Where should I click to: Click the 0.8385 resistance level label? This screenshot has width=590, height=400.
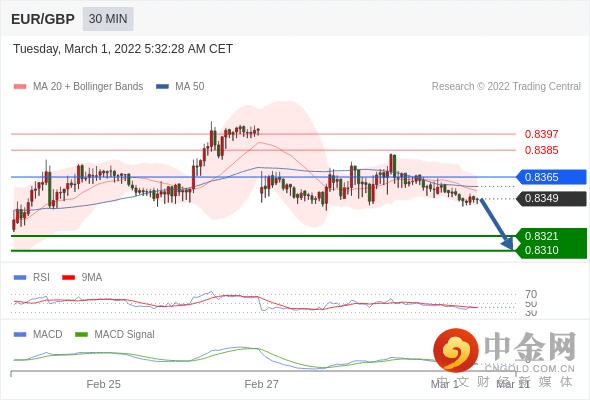[x=541, y=150]
